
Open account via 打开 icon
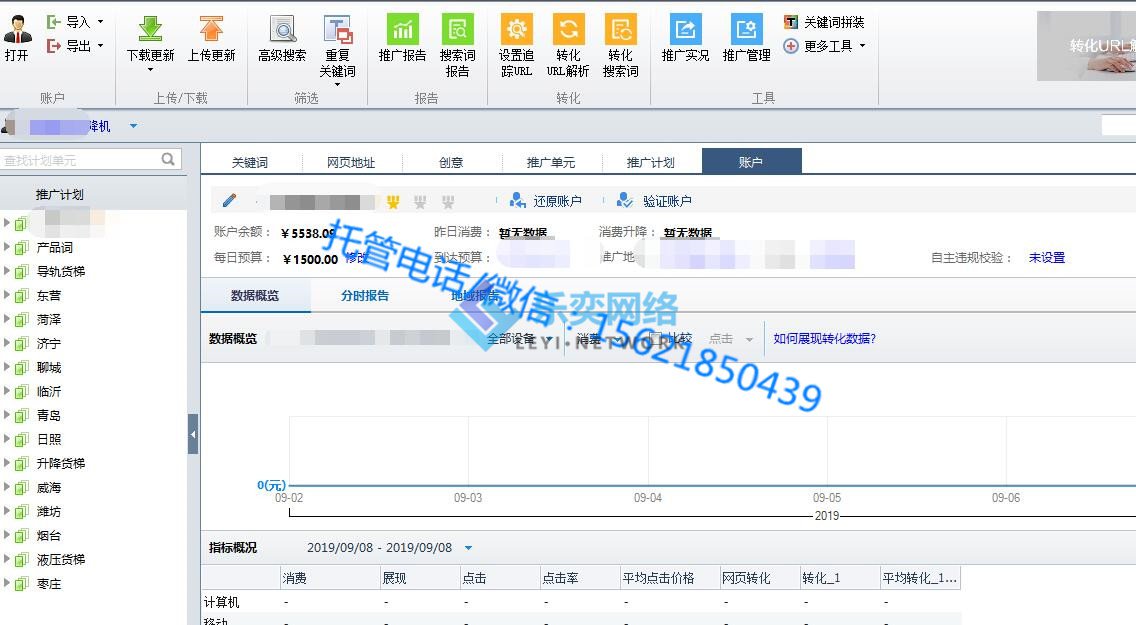coord(17,29)
